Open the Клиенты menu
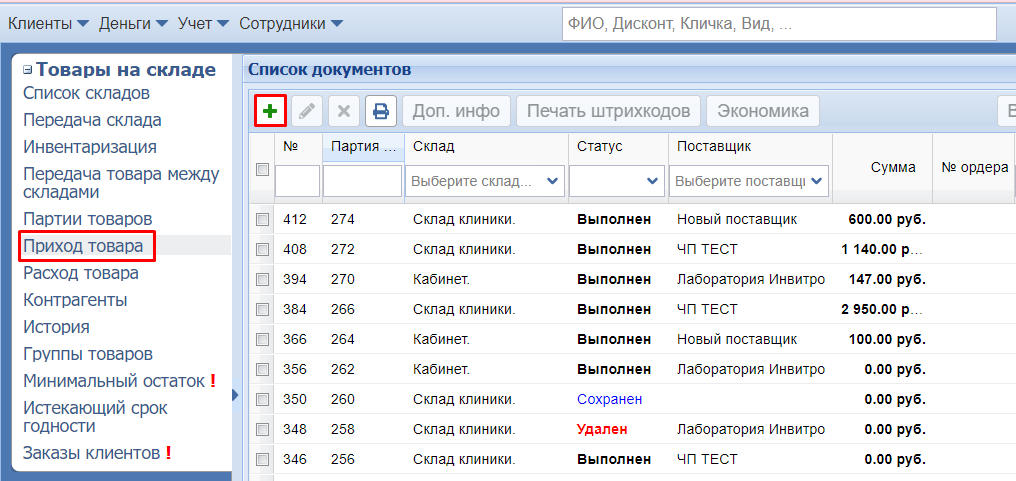 (x=48, y=23)
